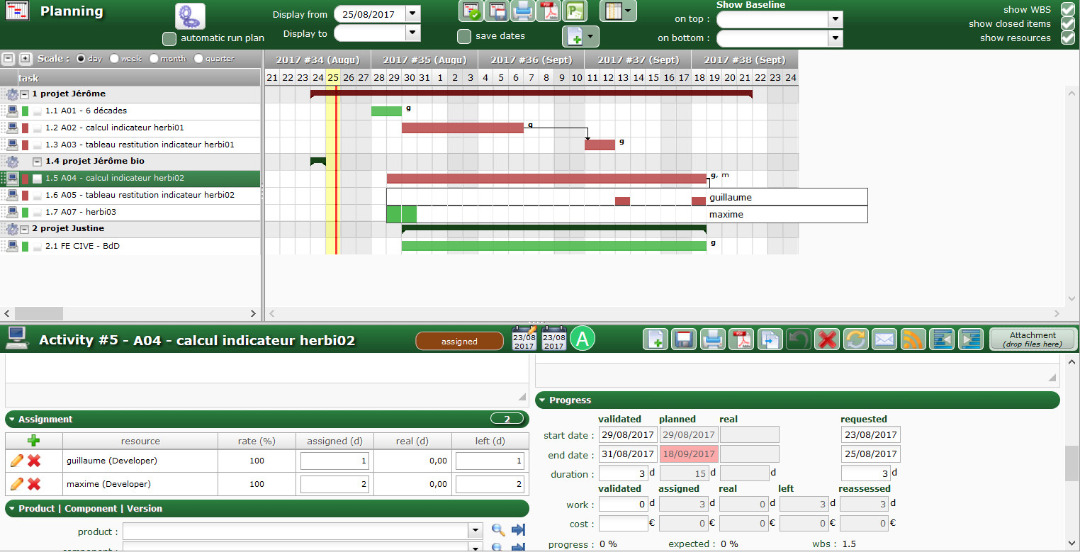Delete maxime's assignment with red cross
This screenshot has width=1080, height=552.
click(x=33, y=484)
